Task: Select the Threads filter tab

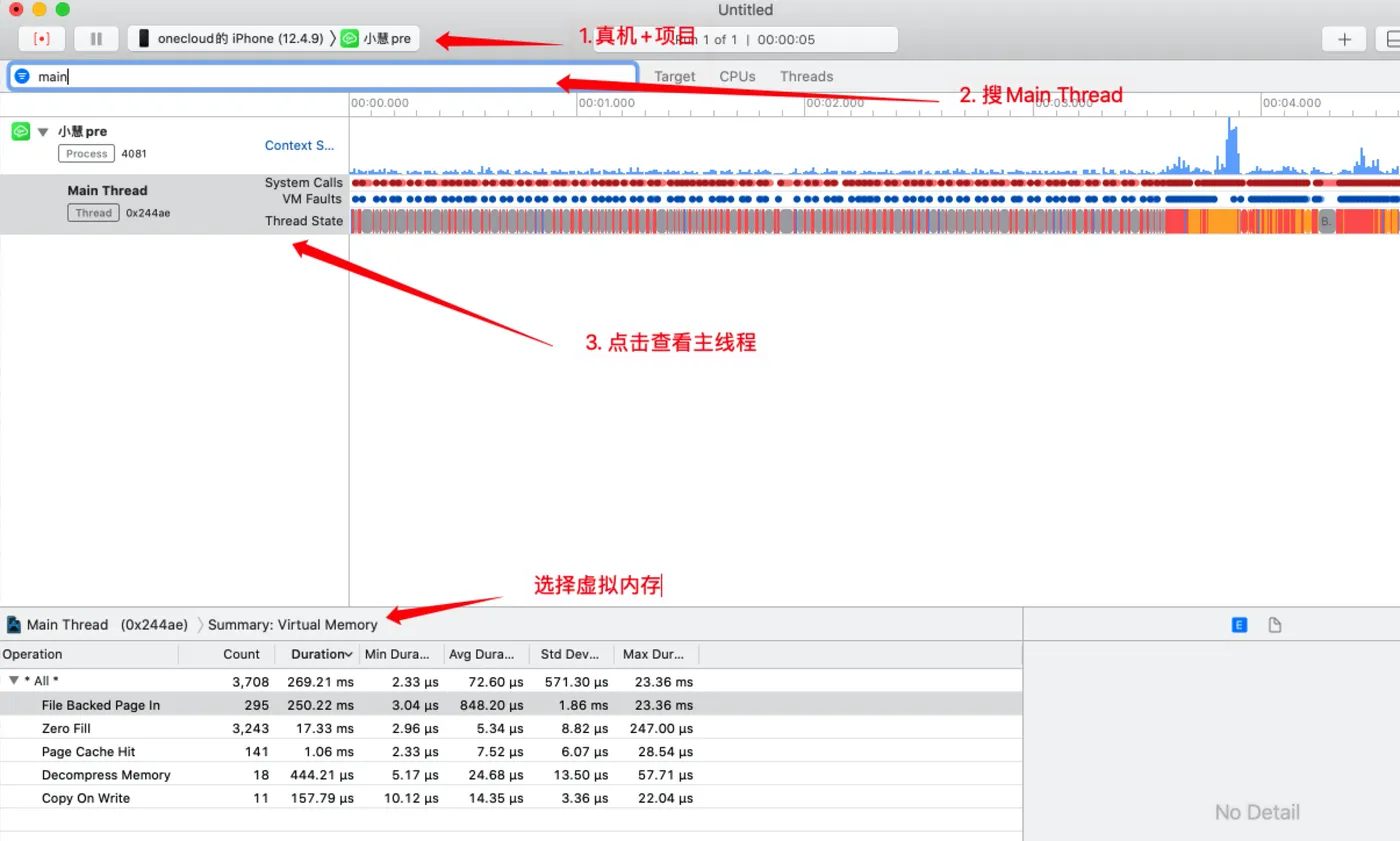Action: [x=806, y=76]
